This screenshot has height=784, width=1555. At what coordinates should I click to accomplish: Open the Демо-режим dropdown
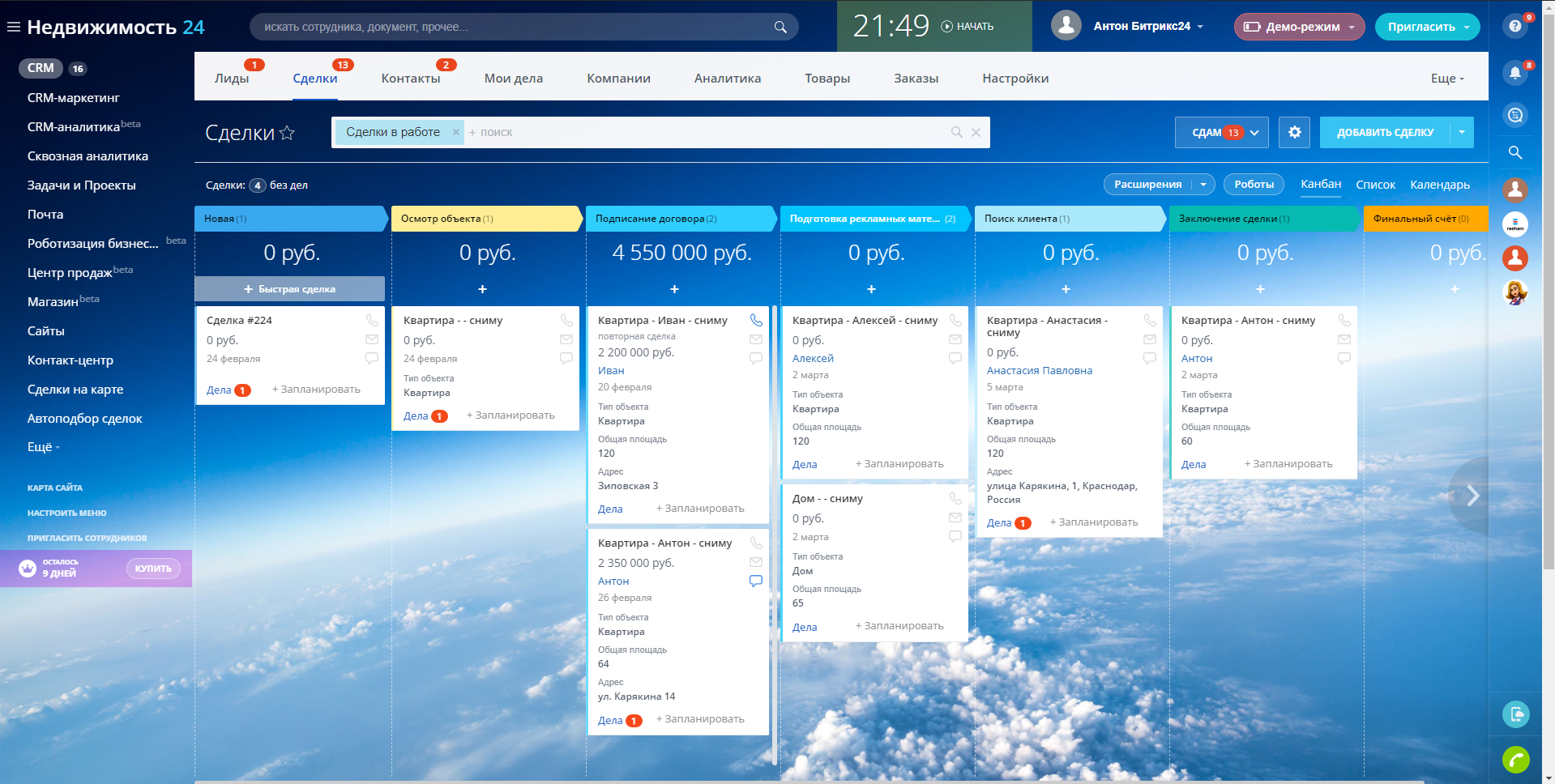(x=1299, y=27)
